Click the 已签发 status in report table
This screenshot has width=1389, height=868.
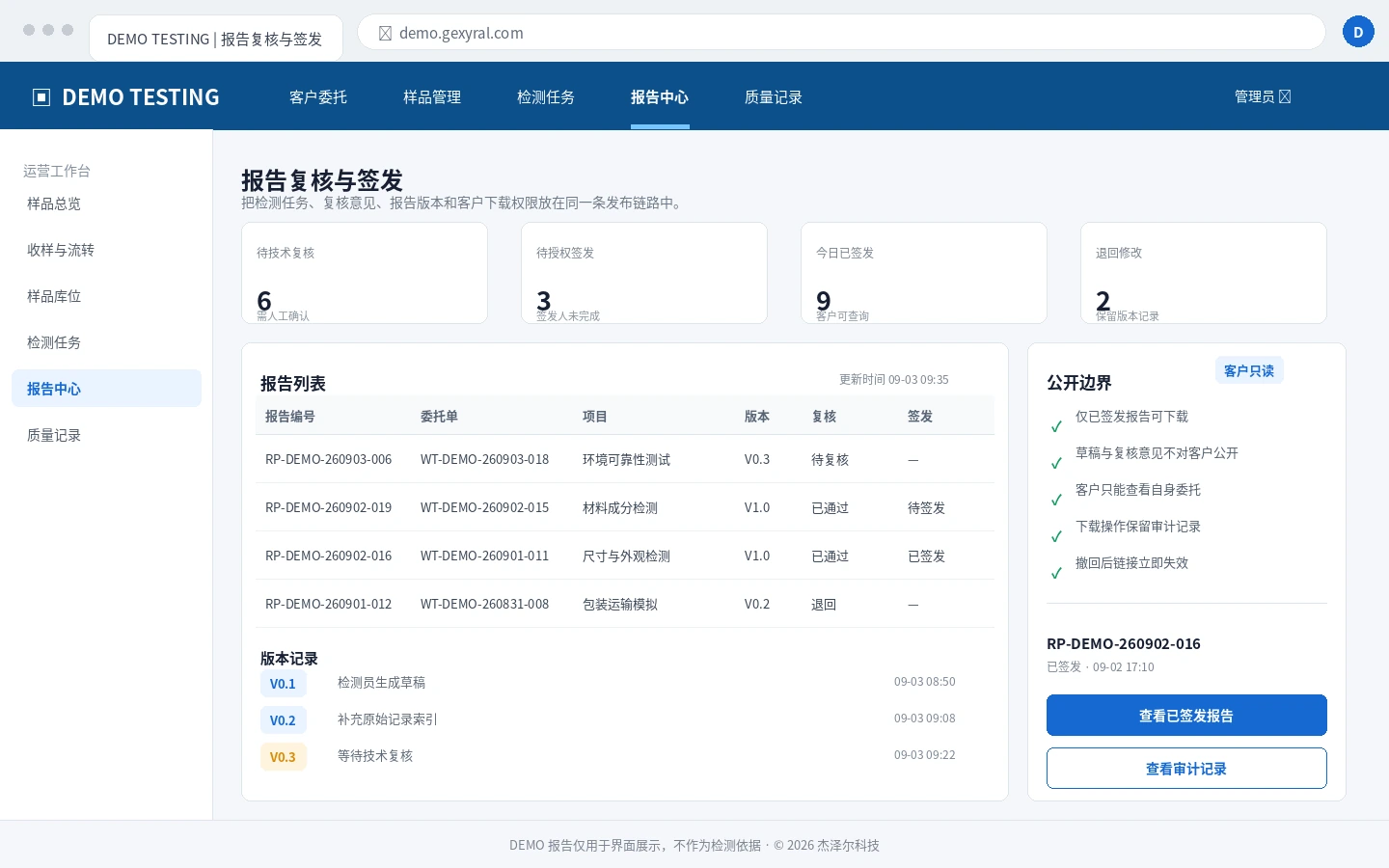click(x=926, y=556)
